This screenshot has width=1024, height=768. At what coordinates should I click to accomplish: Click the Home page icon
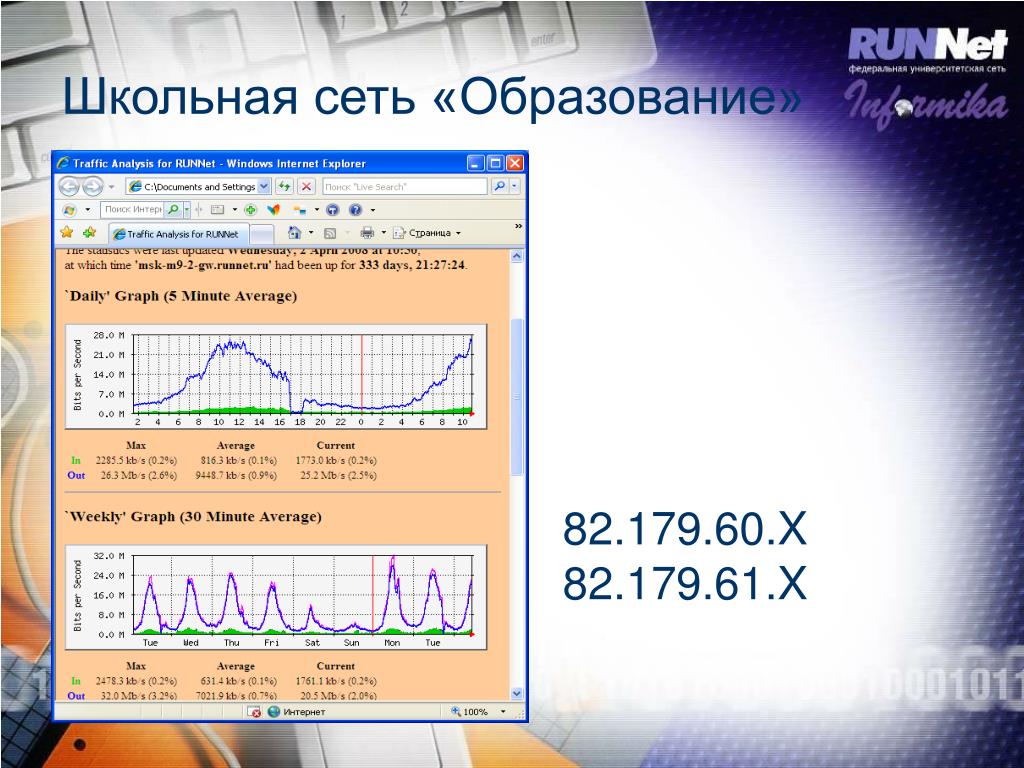point(295,232)
